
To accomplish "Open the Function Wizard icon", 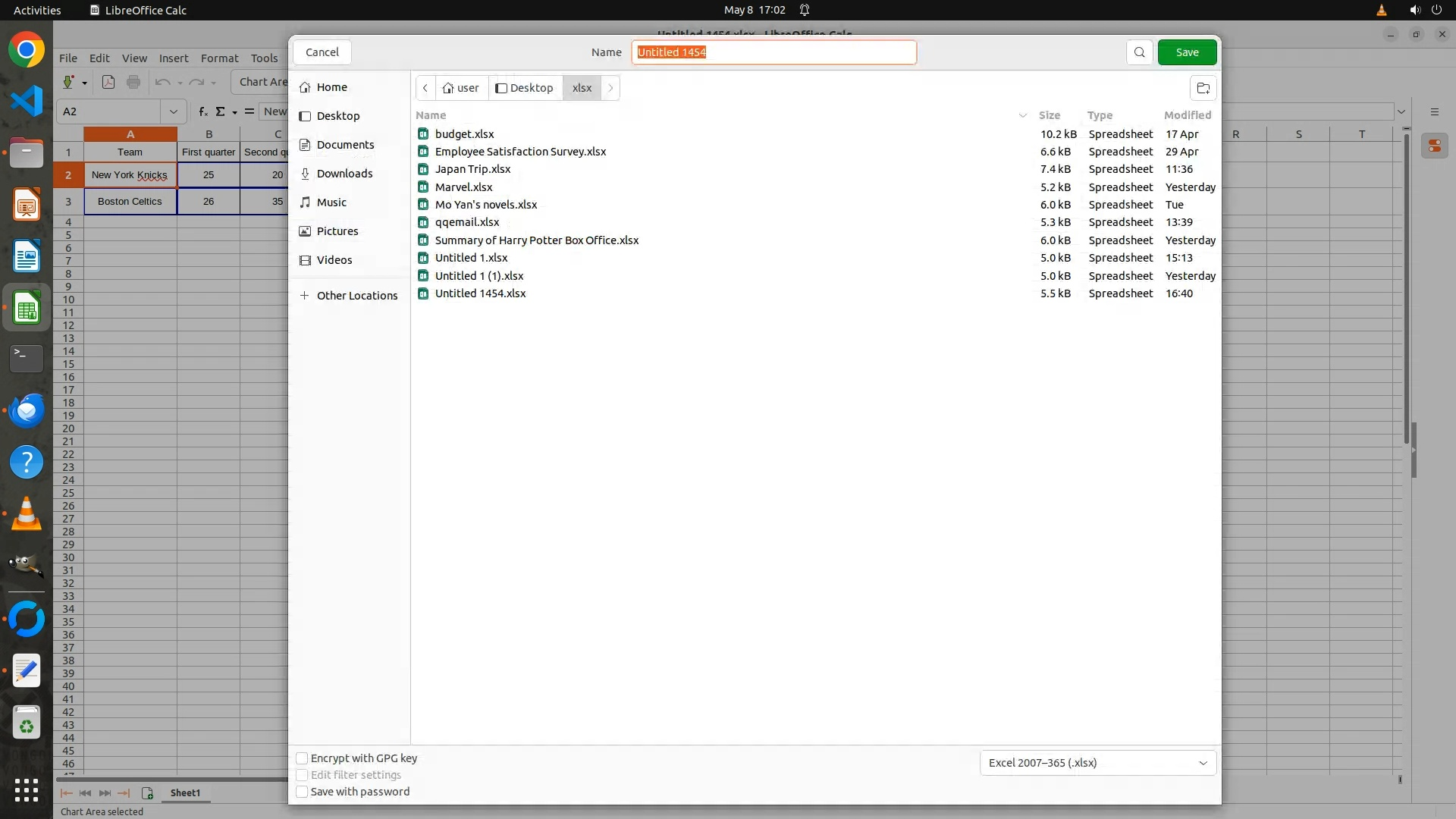I will [202, 111].
